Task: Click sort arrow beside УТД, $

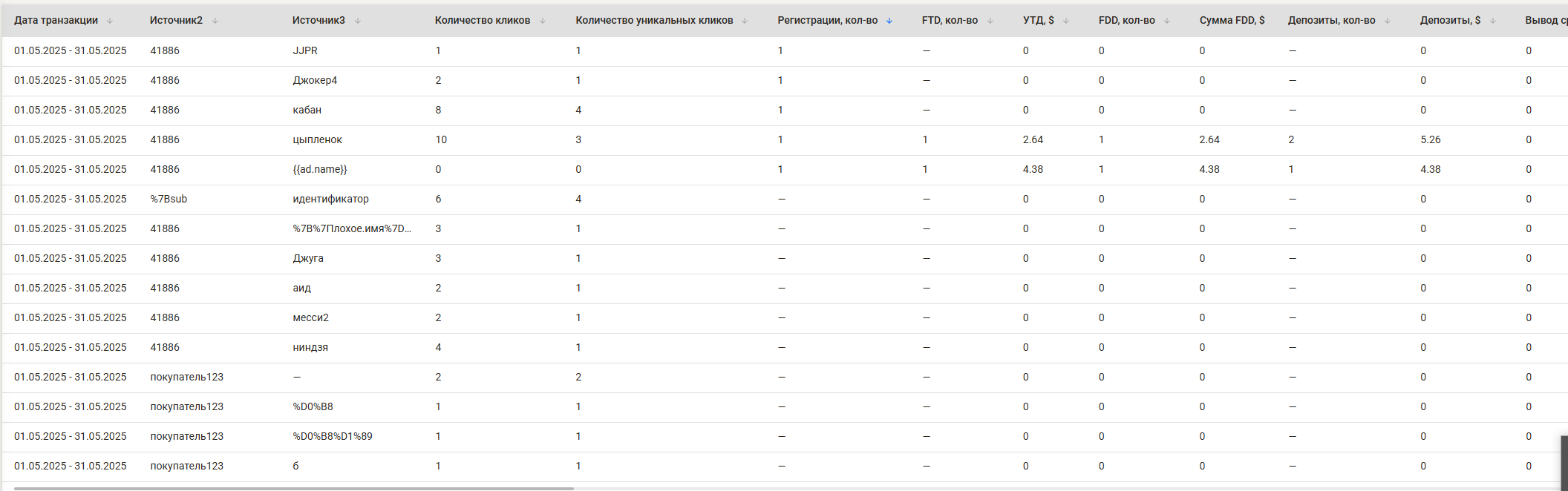Action: click(1066, 21)
